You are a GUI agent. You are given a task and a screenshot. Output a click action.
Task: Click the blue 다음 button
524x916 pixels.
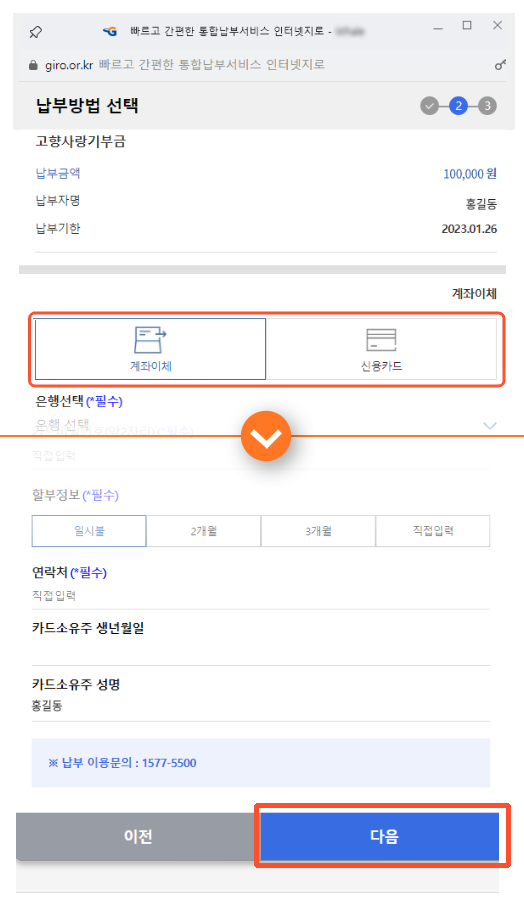(382, 837)
